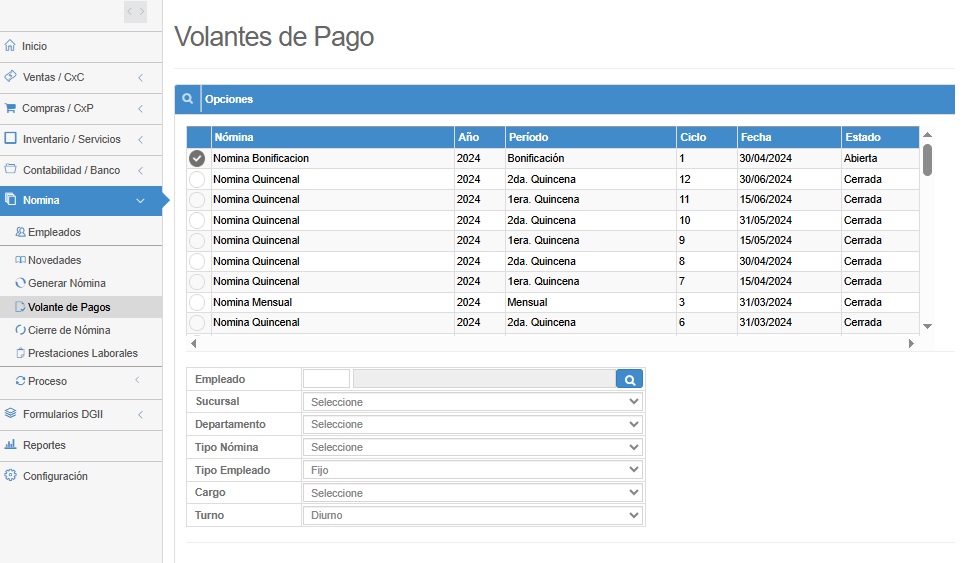964x563 pixels.
Task: Select the checked Nomina Bonificacion radio button
Action: pyautogui.click(x=197, y=158)
